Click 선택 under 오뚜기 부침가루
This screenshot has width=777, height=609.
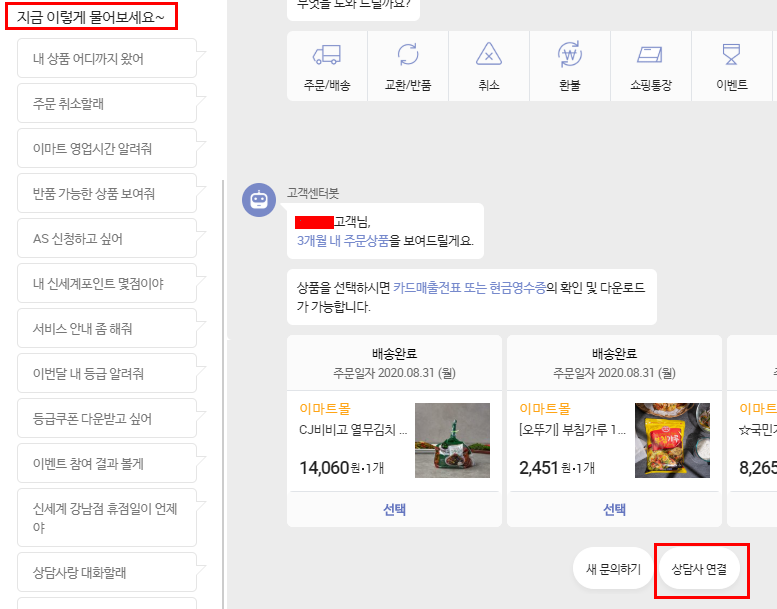[x=614, y=509]
